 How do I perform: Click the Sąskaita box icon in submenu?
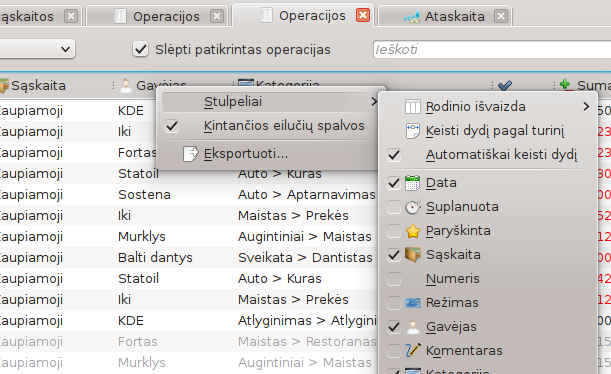[x=413, y=255]
